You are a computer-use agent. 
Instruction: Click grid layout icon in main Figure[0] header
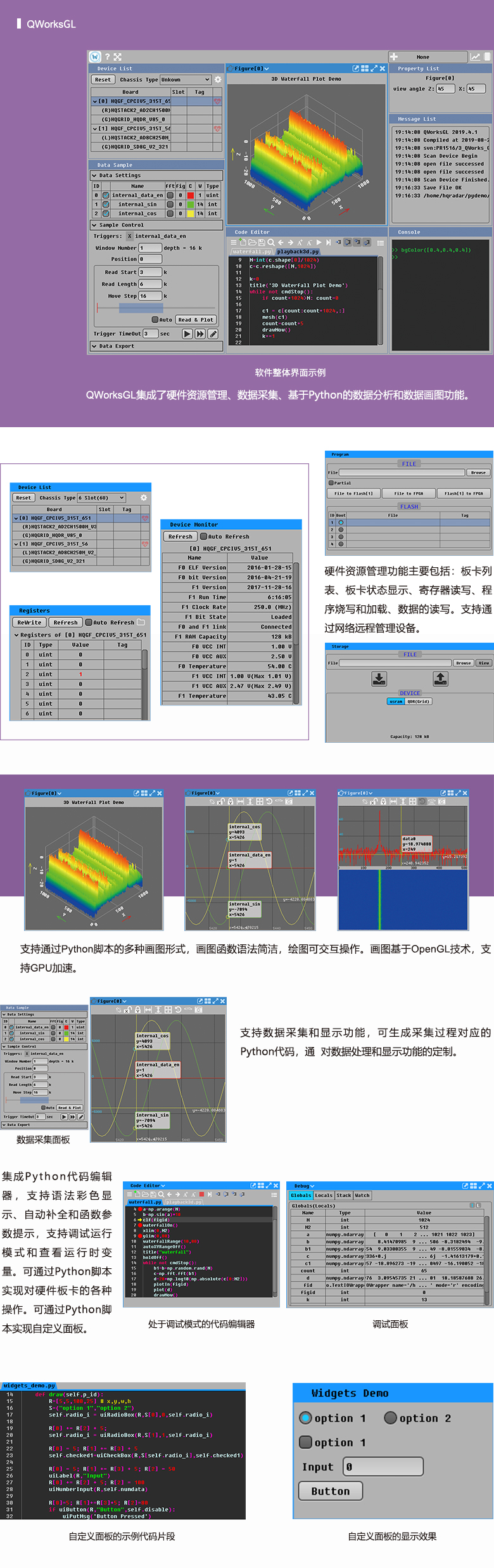click(x=365, y=68)
